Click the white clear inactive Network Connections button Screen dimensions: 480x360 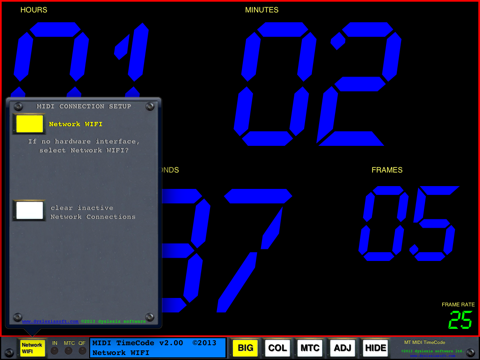[x=29, y=210]
